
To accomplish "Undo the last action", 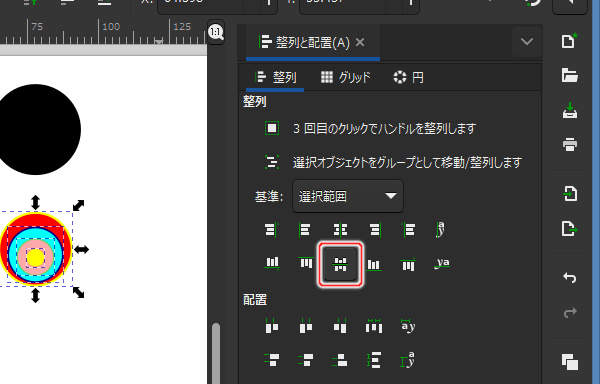I will pos(569,277).
